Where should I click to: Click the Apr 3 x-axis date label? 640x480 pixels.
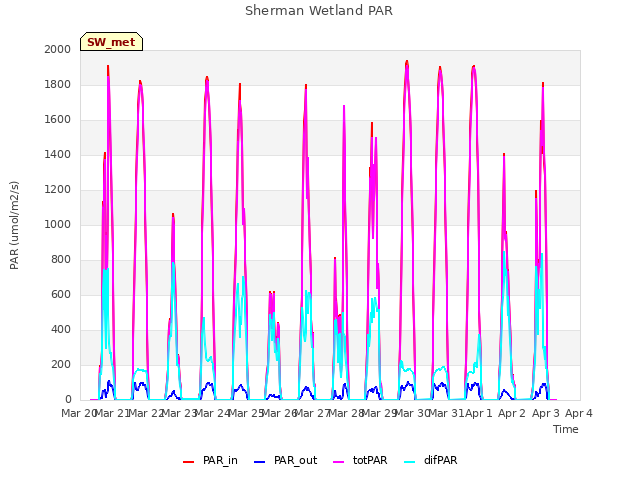click(545, 413)
